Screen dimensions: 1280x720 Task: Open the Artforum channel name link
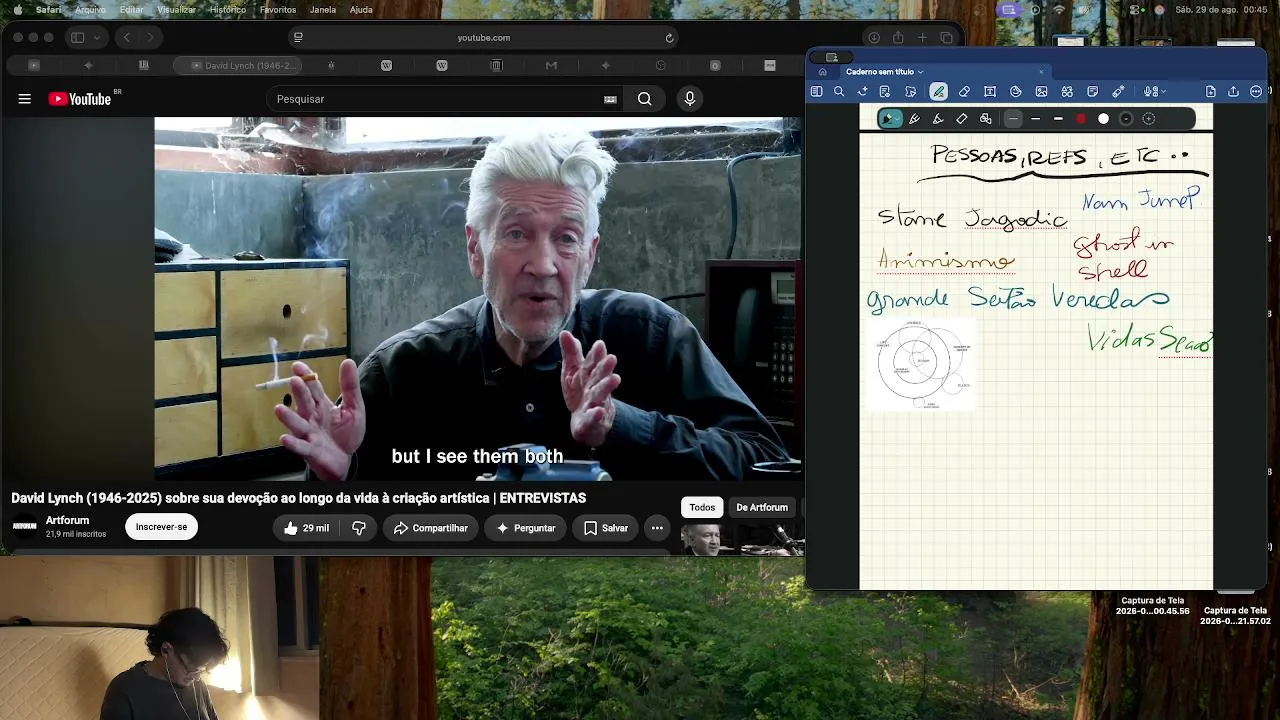point(67,520)
